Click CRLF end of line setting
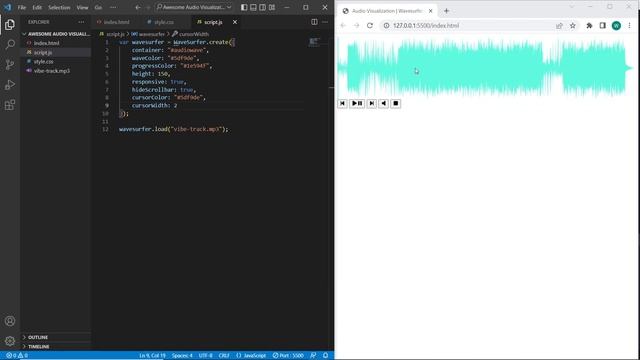640x360 pixels. (224, 356)
